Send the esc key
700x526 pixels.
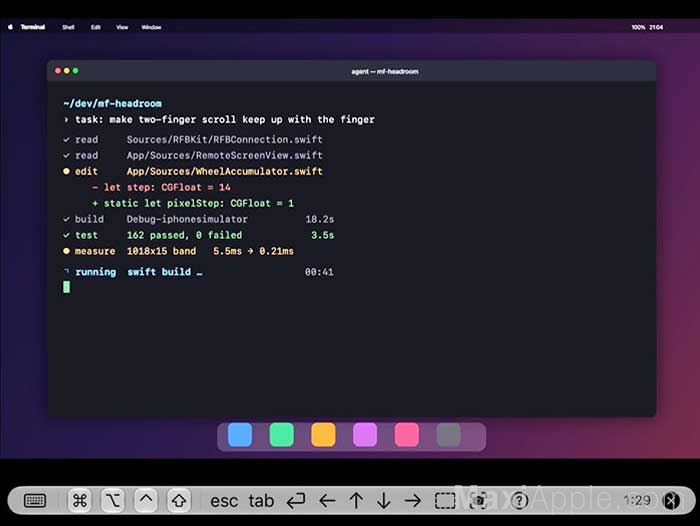click(x=224, y=501)
